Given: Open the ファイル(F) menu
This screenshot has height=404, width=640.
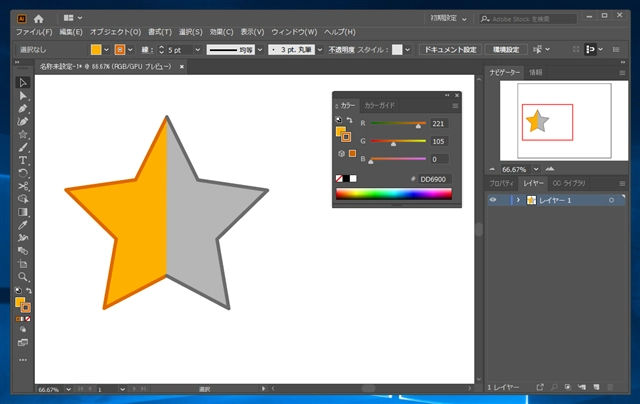Looking at the screenshot, I should click(34, 32).
